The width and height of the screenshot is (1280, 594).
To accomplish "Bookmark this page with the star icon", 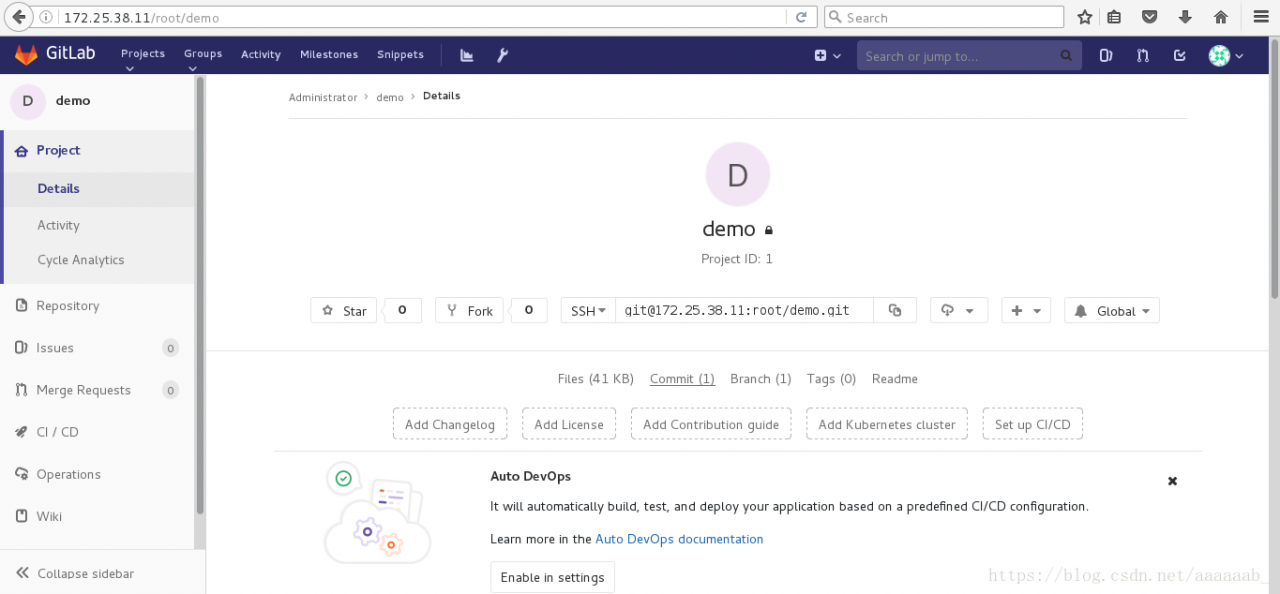I will tap(1085, 17).
